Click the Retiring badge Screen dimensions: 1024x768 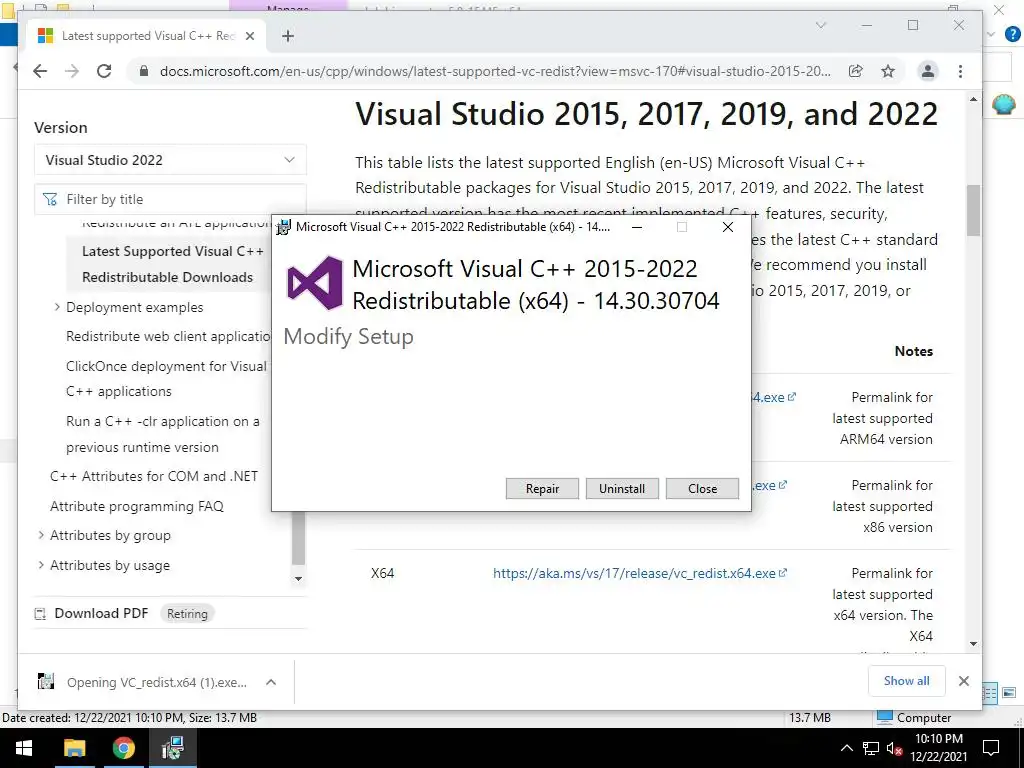pos(187,614)
